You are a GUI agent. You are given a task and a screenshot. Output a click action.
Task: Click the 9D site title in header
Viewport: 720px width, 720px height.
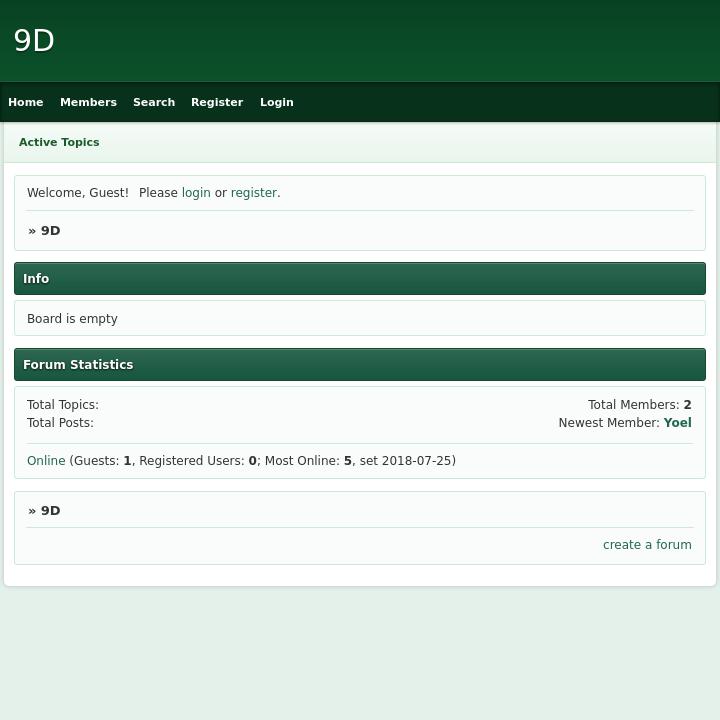pyautogui.click(x=34, y=41)
